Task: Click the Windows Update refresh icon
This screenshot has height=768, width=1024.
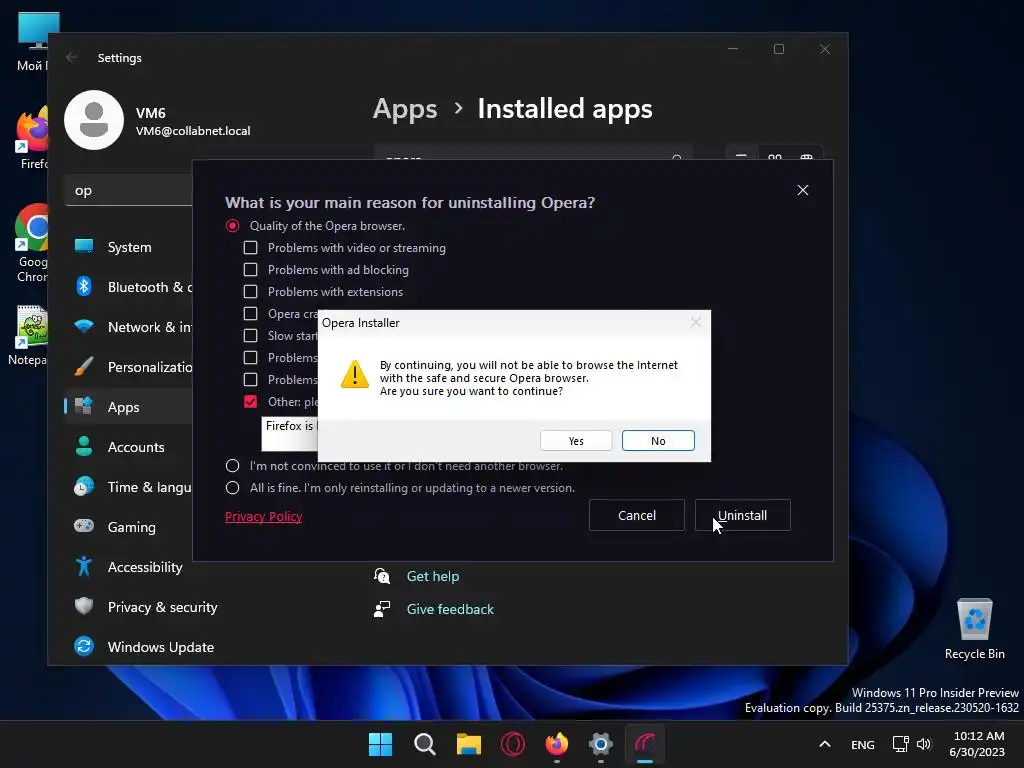Action: (84, 647)
